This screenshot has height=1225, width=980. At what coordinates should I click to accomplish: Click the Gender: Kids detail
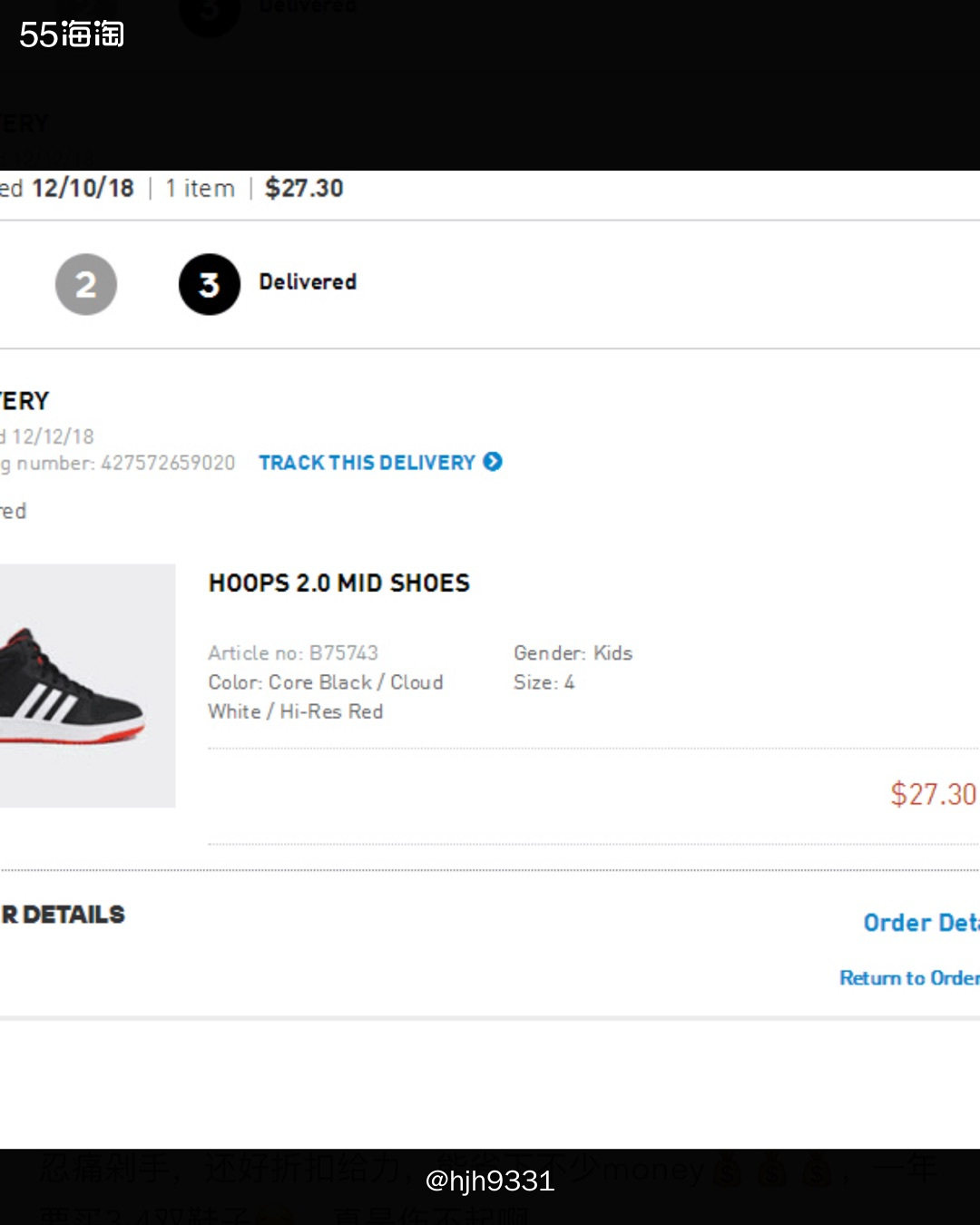click(x=573, y=653)
